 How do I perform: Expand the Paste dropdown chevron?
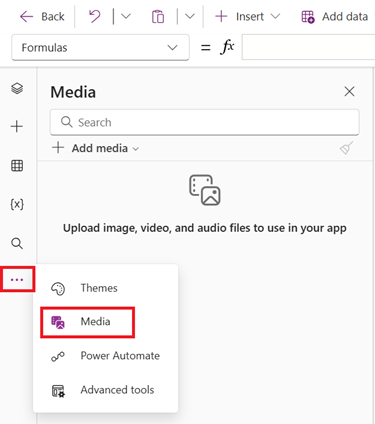pyautogui.click(x=190, y=16)
